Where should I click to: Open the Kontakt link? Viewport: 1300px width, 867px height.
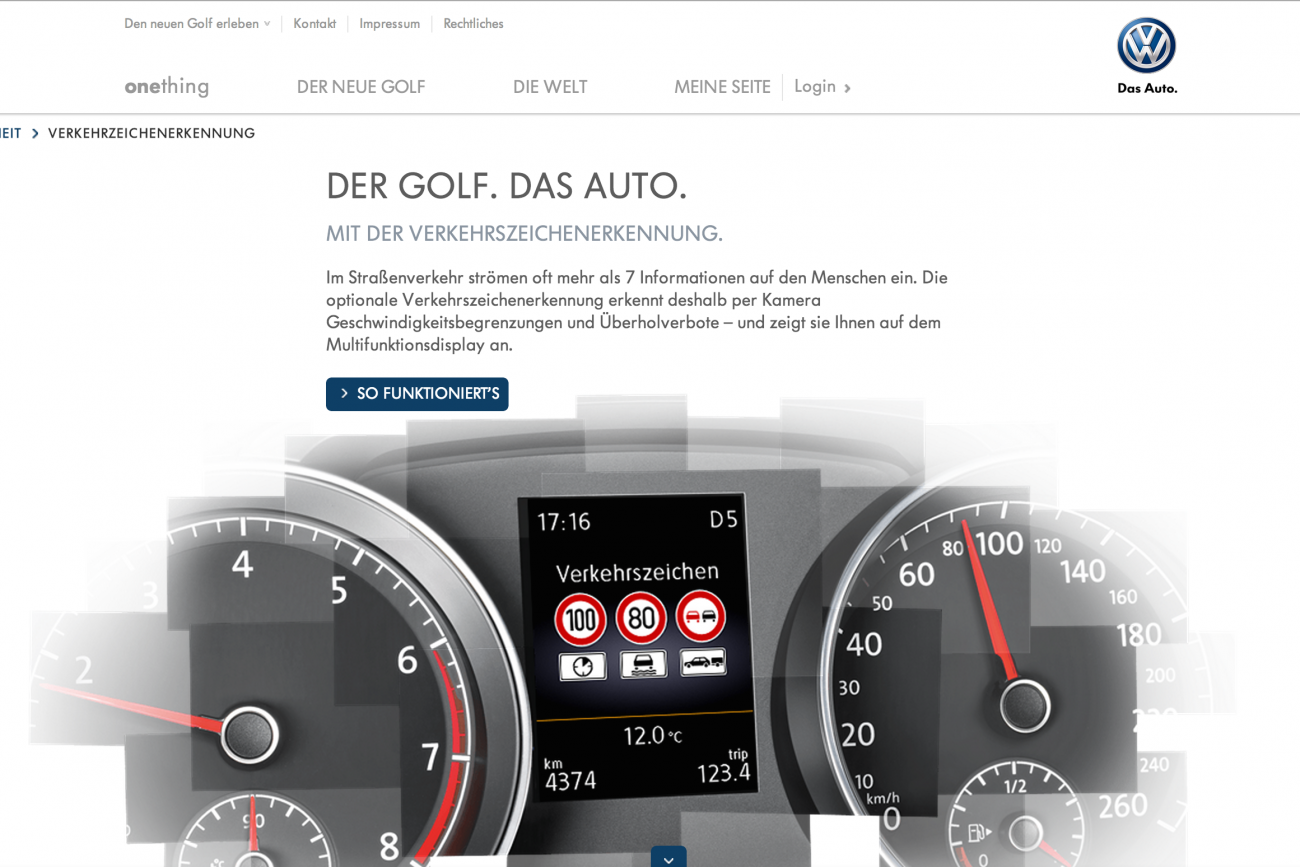tap(314, 24)
